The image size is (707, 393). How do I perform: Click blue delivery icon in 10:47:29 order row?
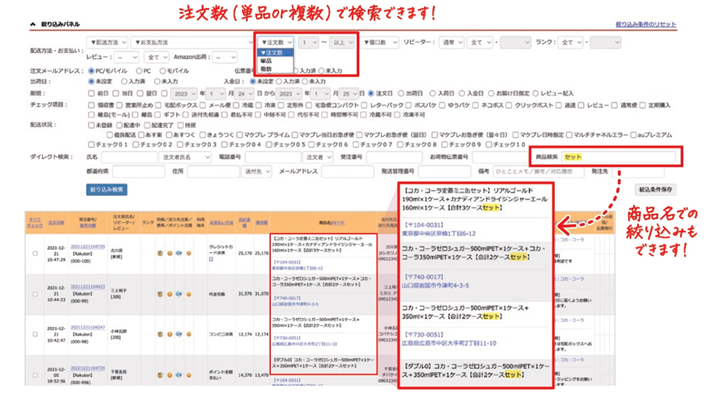[179, 253]
